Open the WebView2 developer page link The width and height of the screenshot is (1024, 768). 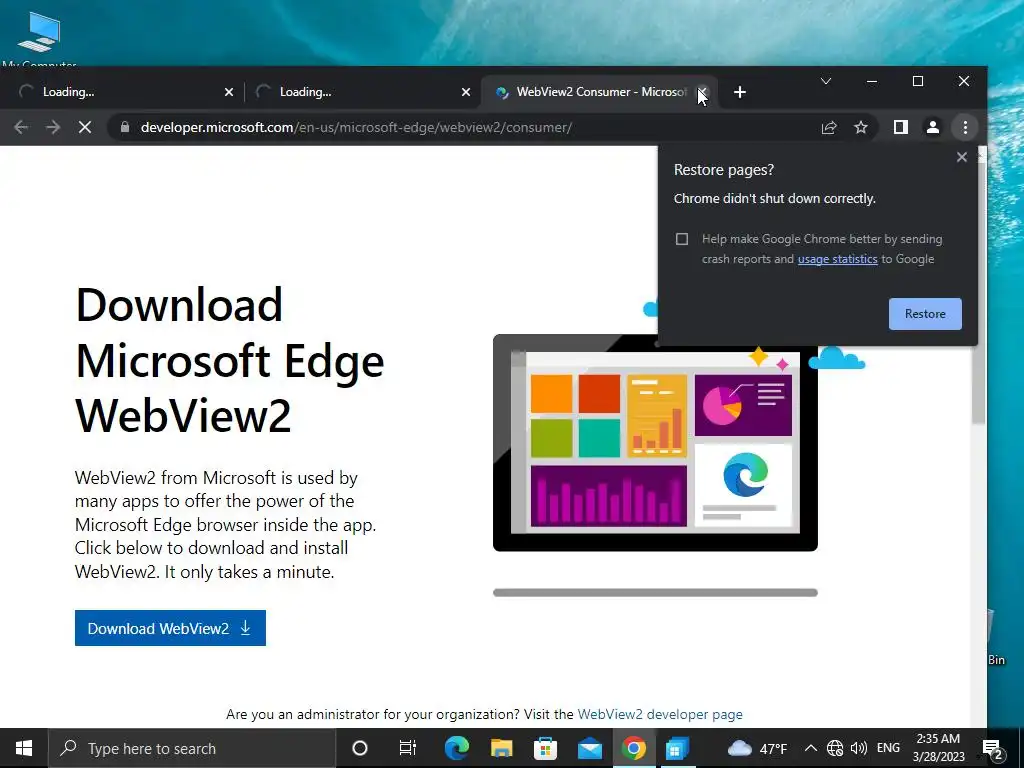[x=660, y=714]
